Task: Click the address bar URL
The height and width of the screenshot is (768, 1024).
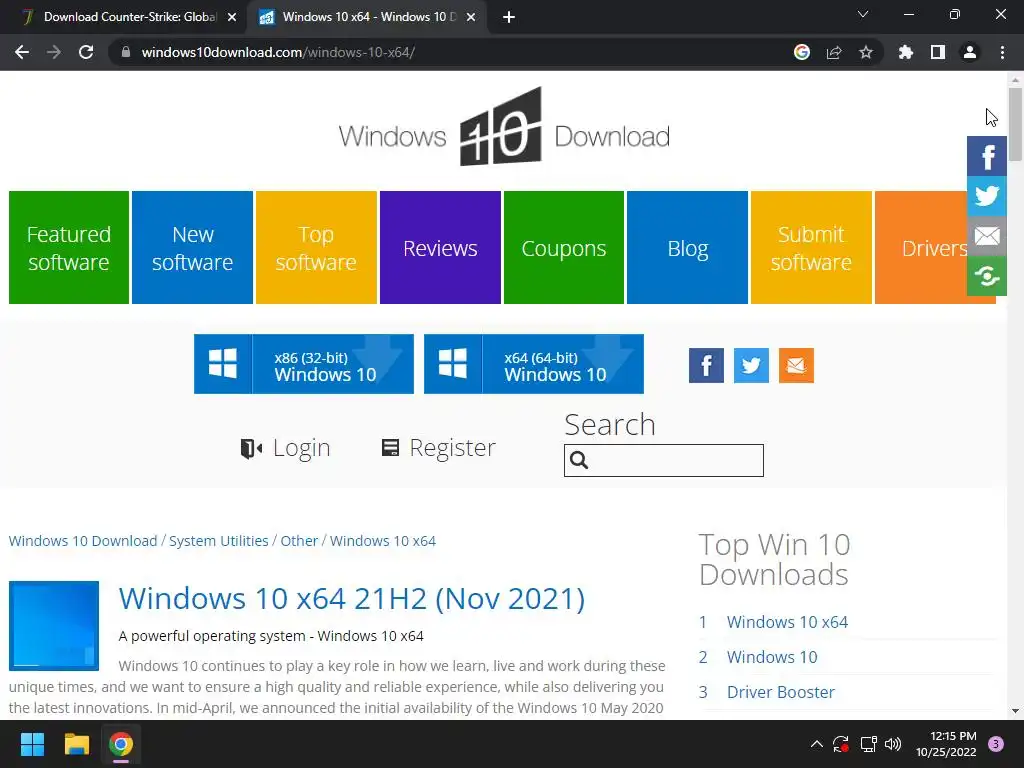Action: pyautogui.click(x=278, y=52)
